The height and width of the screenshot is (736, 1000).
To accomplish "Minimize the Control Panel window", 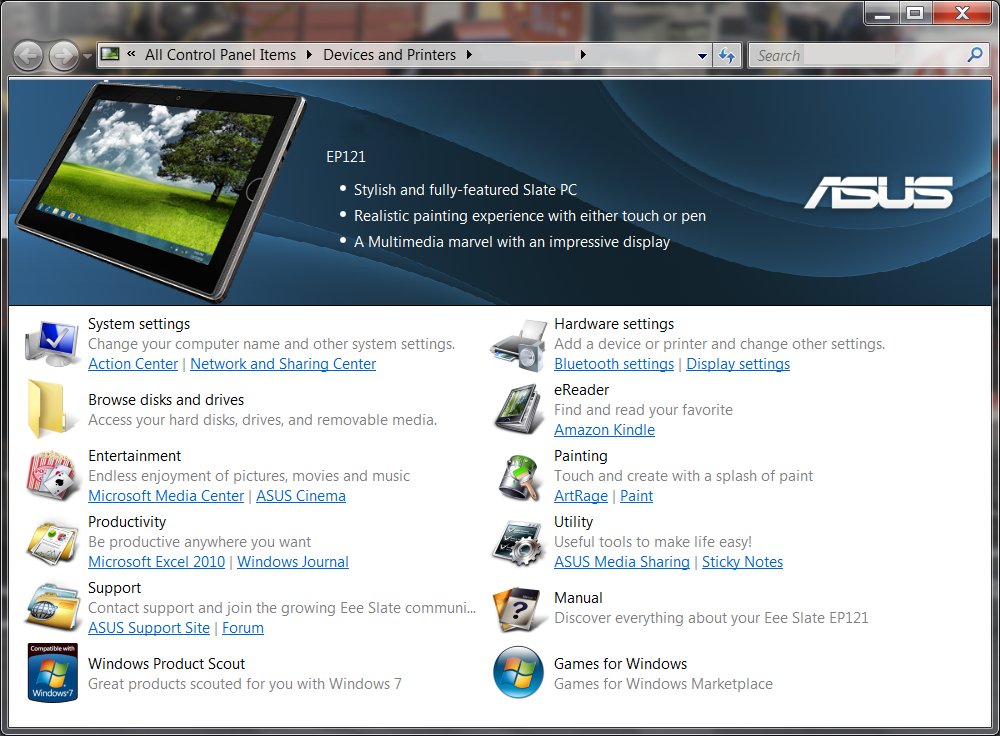I will (x=882, y=13).
